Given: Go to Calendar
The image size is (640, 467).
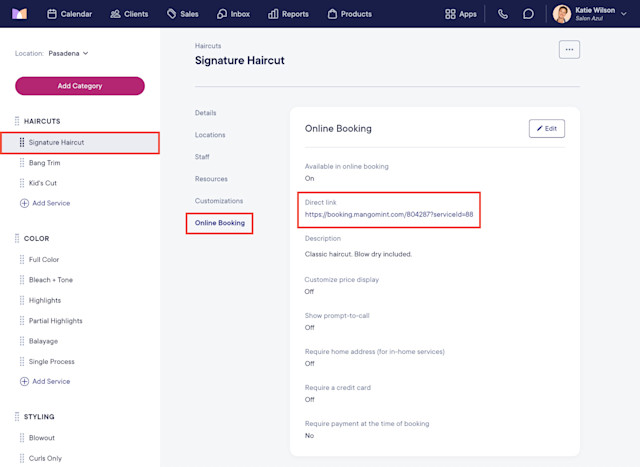Looking at the screenshot, I should point(69,14).
